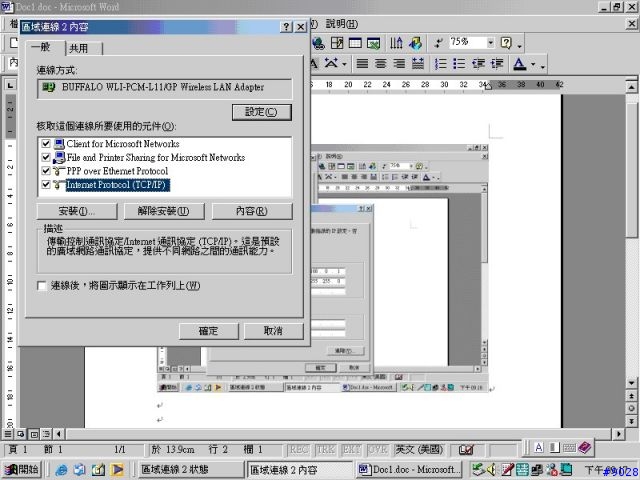Screen dimensions: 640x480
Task: Uncheck File and Printer Sharing checkbox
Action: point(46,157)
